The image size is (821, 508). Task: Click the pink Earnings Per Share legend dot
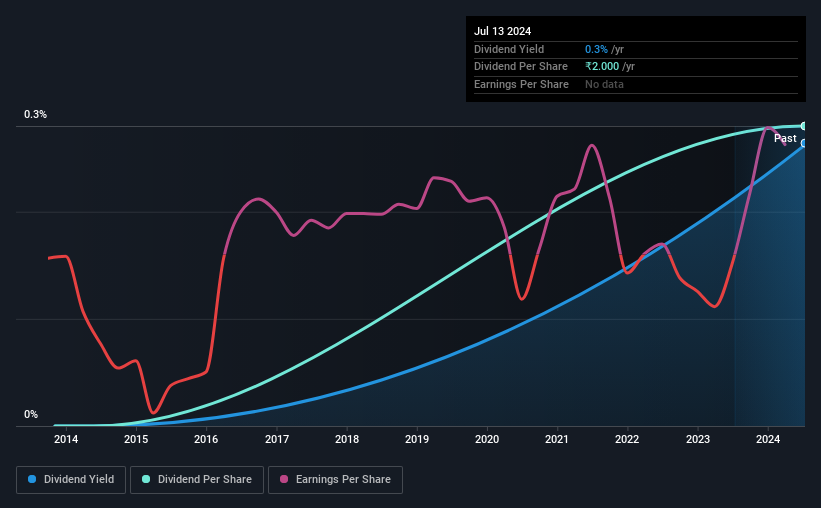(284, 479)
